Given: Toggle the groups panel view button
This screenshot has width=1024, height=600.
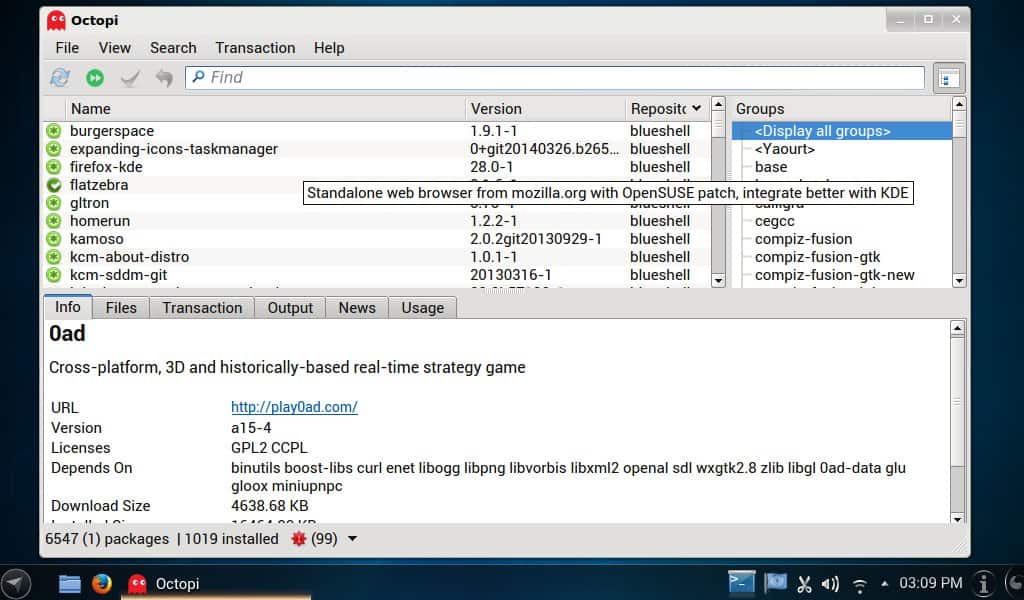Looking at the screenshot, I should pos(949,78).
